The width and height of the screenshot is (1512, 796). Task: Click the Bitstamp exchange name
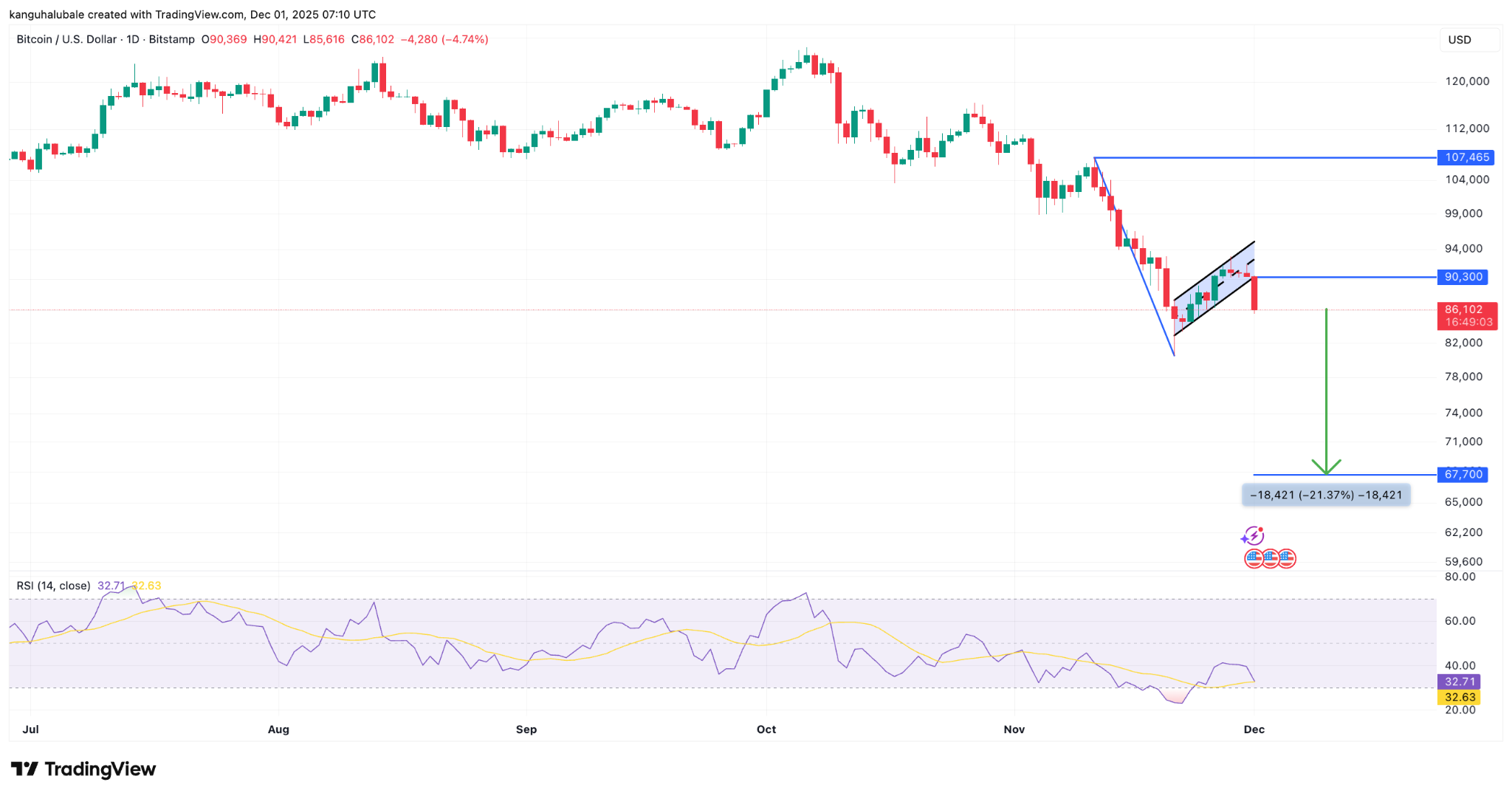coord(172,40)
